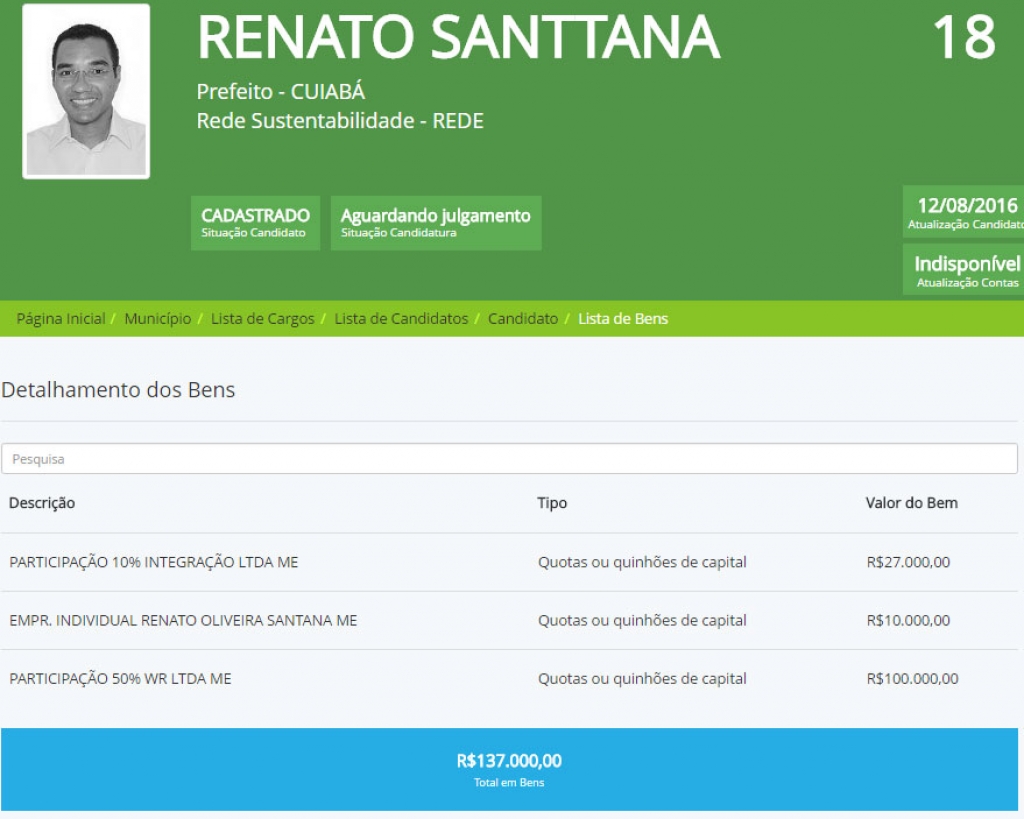Click the Tipo cell in the WR LTDA row
Image resolution: width=1024 pixels, height=819 pixels.
642,679
